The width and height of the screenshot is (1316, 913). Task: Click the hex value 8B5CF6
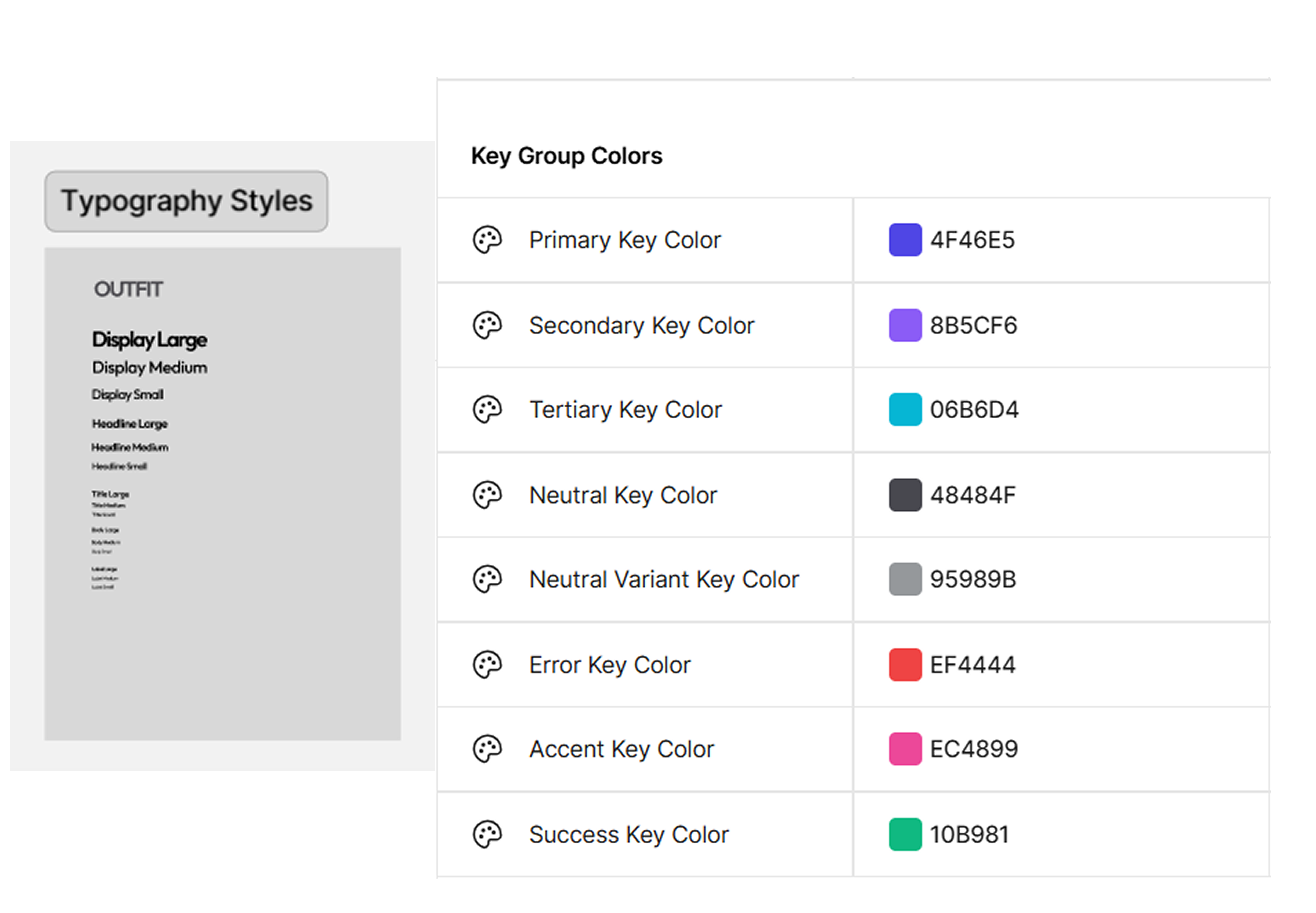(973, 325)
